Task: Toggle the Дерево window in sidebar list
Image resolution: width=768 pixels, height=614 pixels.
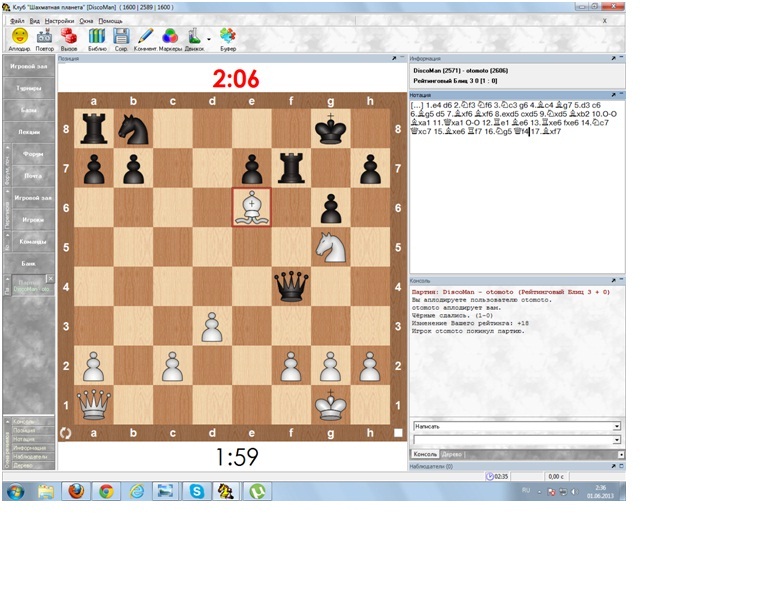Action: point(33,466)
